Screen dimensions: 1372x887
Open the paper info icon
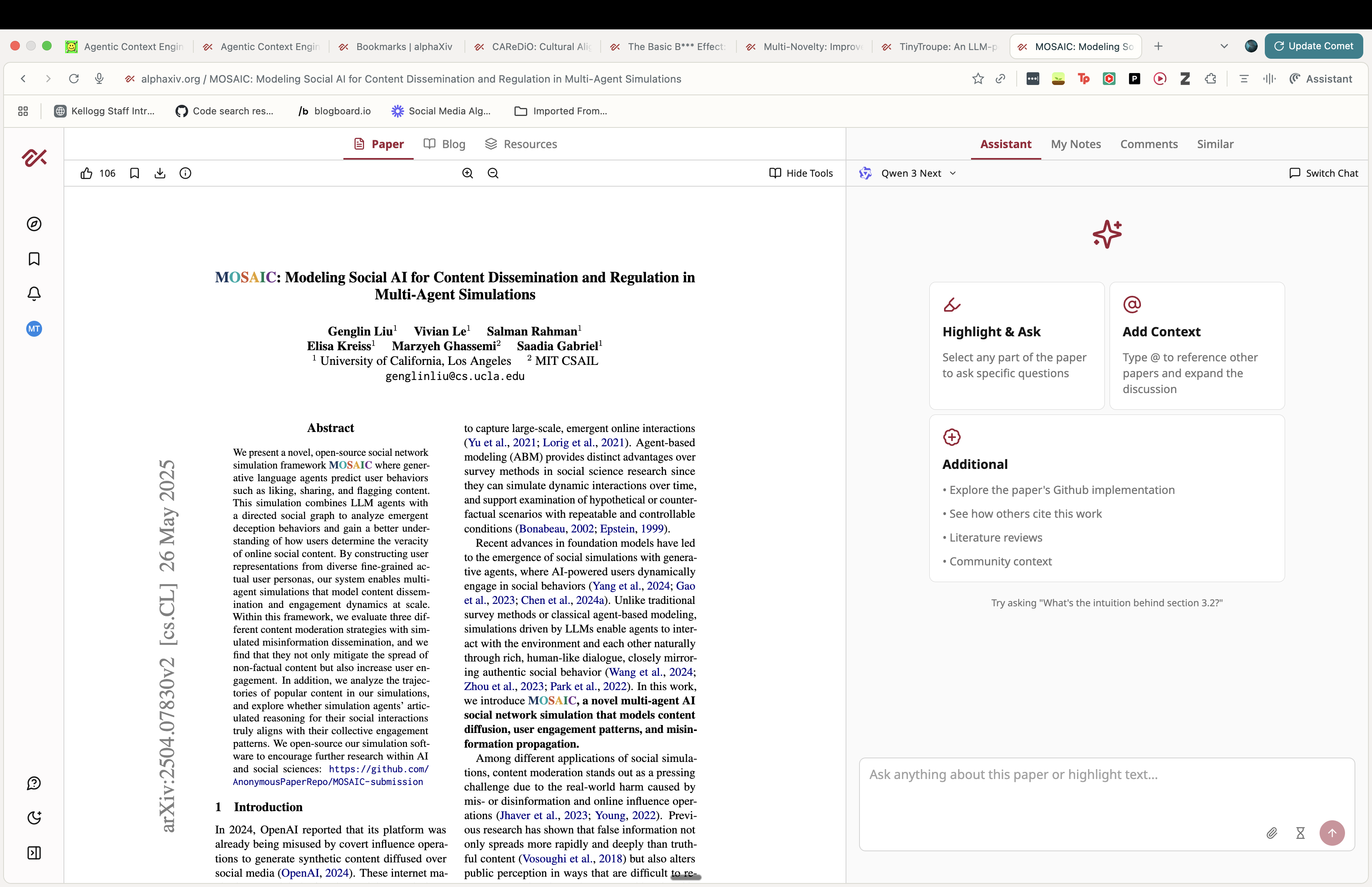point(185,174)
